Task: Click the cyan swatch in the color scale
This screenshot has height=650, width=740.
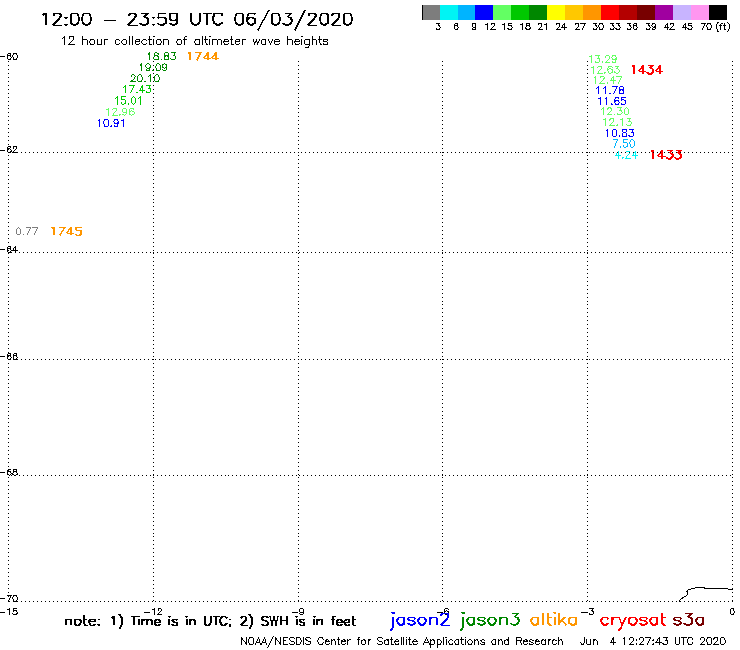Action: [449, 12]
